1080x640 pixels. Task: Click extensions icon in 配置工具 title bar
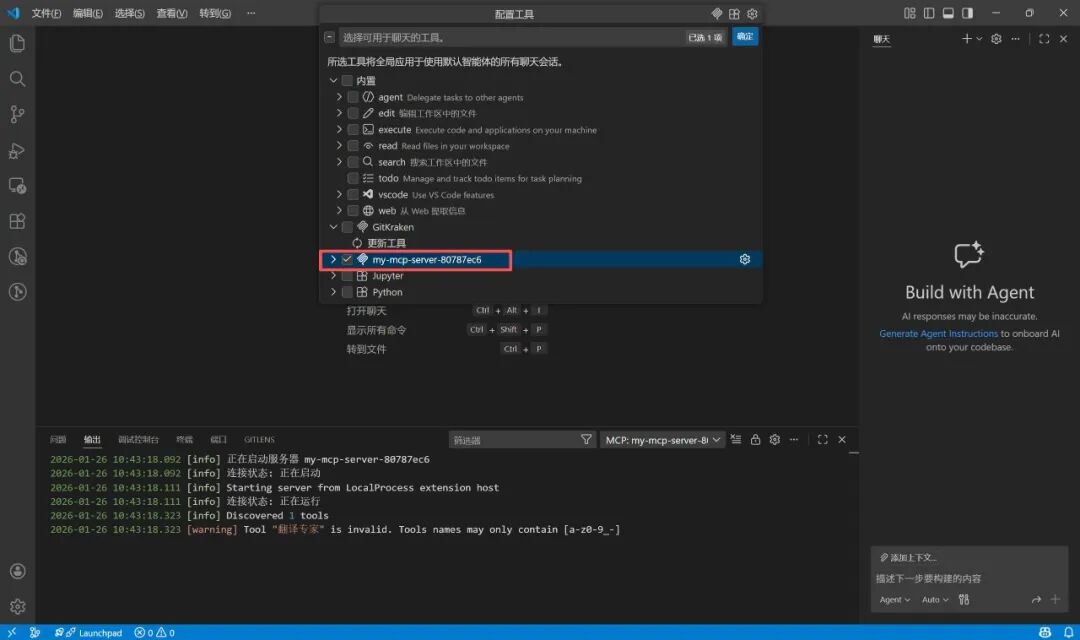pyautogui.click(x=734, y=14)
